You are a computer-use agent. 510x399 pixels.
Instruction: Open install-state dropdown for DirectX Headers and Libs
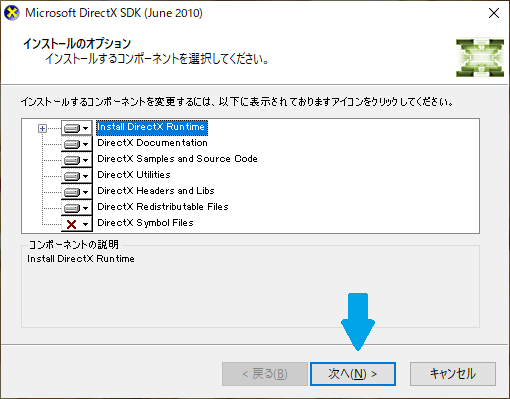coord(76,192)
